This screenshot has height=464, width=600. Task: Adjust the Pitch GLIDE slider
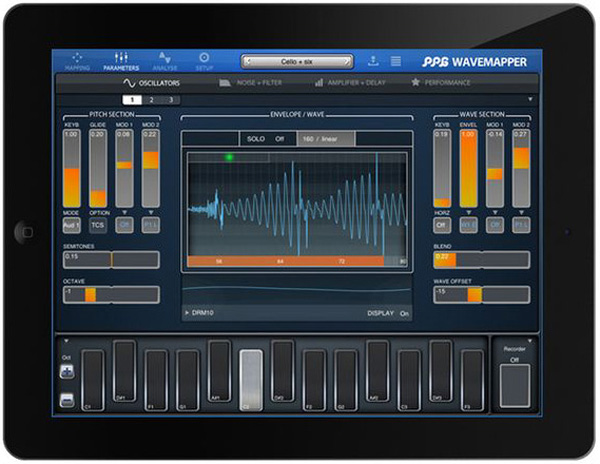(x=98, y=168)
